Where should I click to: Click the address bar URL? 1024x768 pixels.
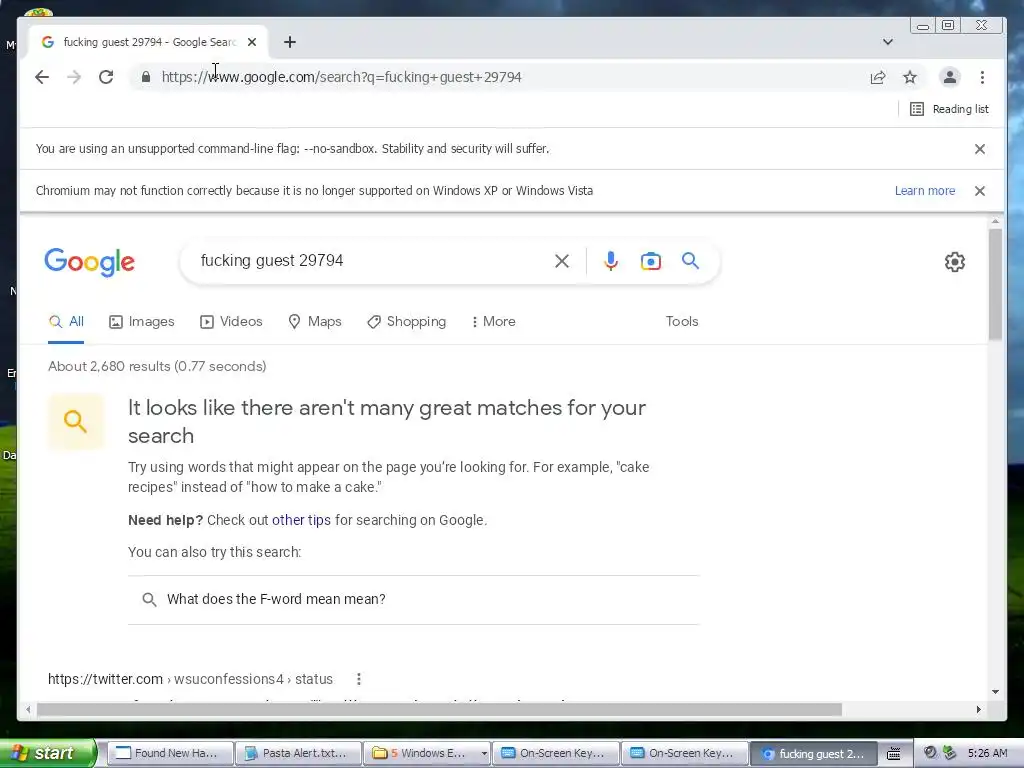click(341, 77)
